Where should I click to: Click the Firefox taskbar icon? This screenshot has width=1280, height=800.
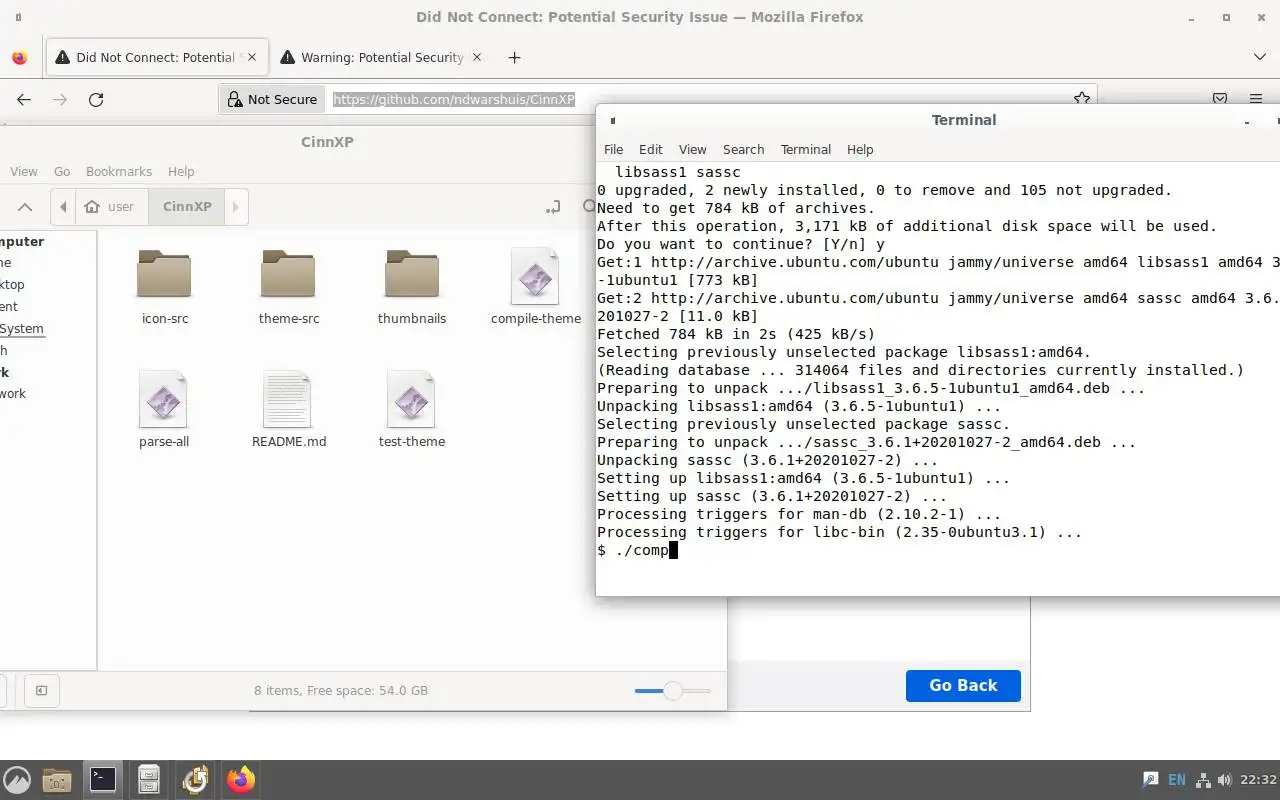pyautogui.click(x=241, y=780)
